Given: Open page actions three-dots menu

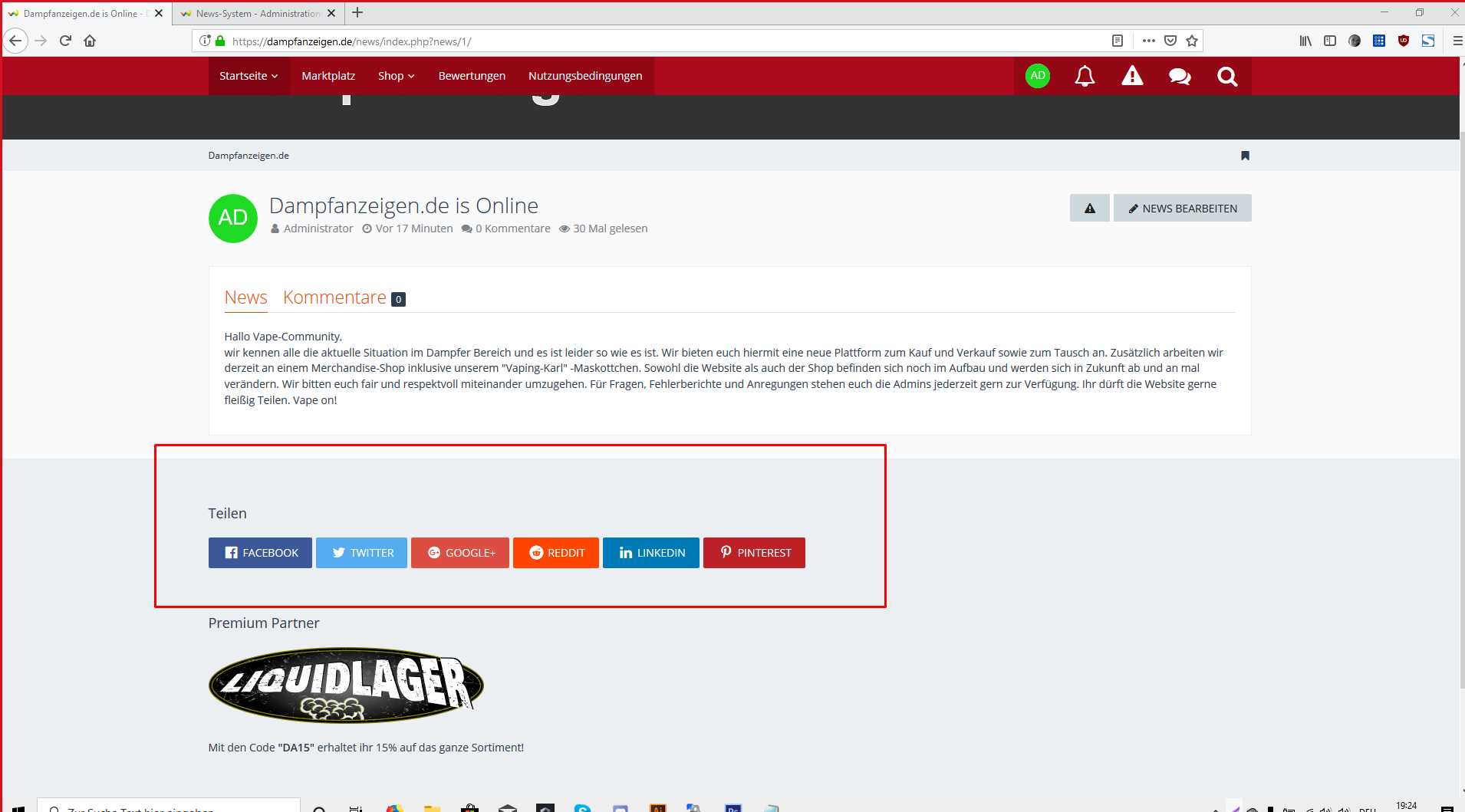Looking at the screenshot, I should coord(1148,41).
